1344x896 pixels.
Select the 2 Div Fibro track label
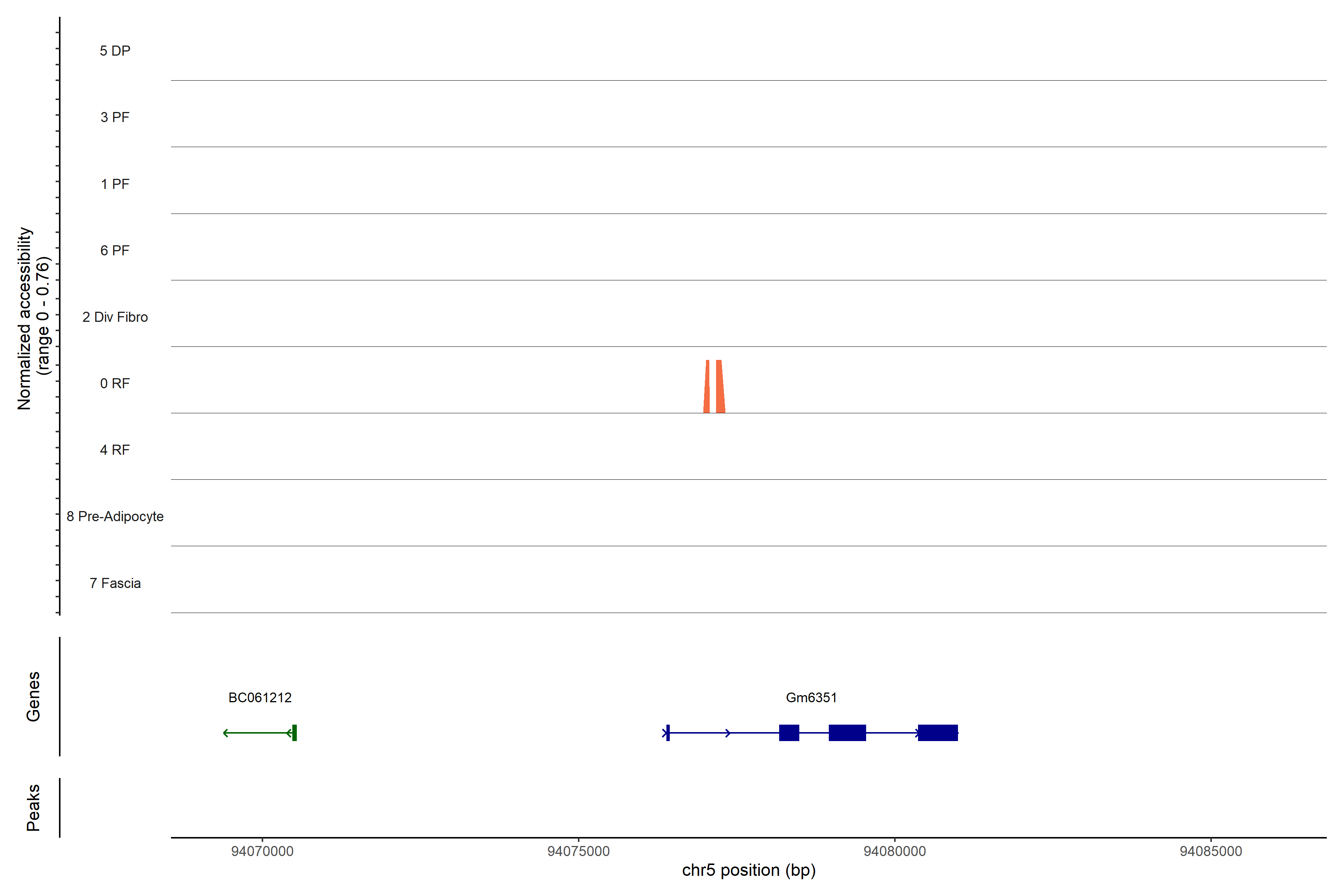(x=115, y=317)
